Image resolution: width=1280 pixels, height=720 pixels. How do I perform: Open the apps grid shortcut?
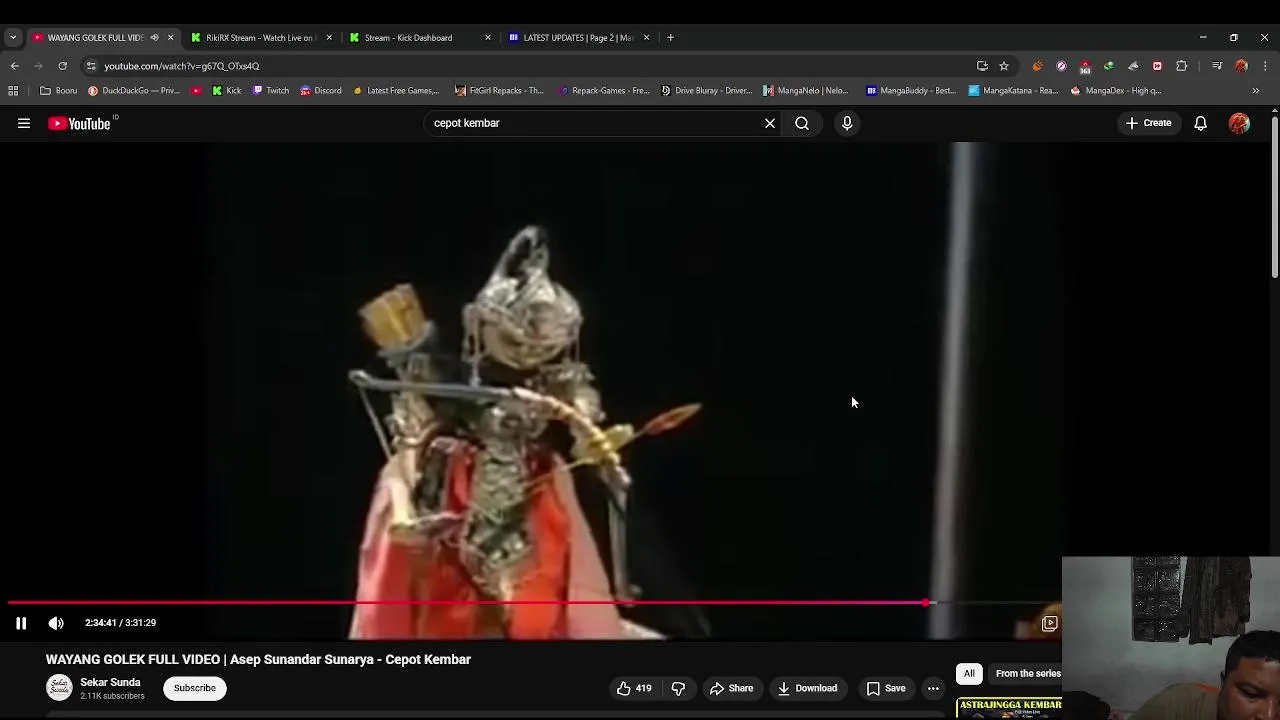click(13, 90)
